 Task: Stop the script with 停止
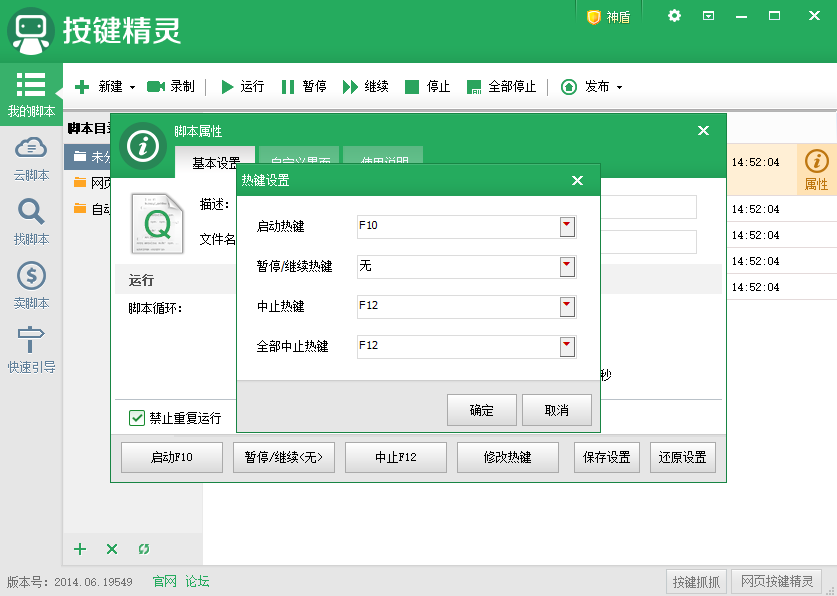click(428, 87)
